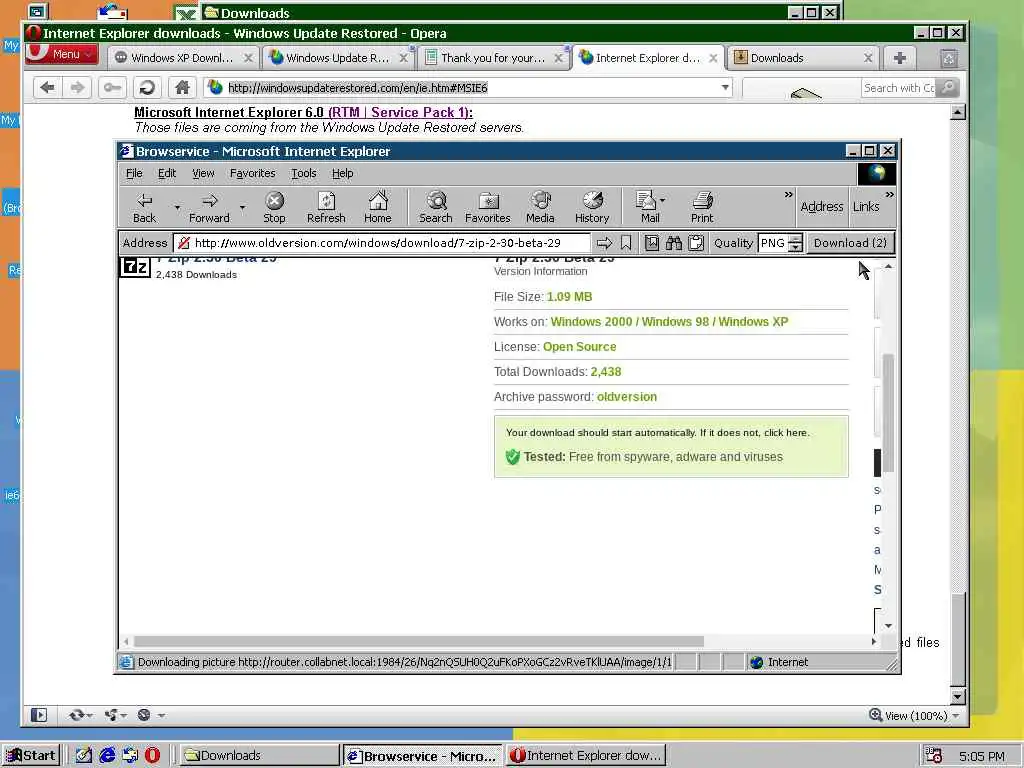The height and width of the screenshot is (768, 1024).
Task: Reload the page in Opera
Action: 148,88
